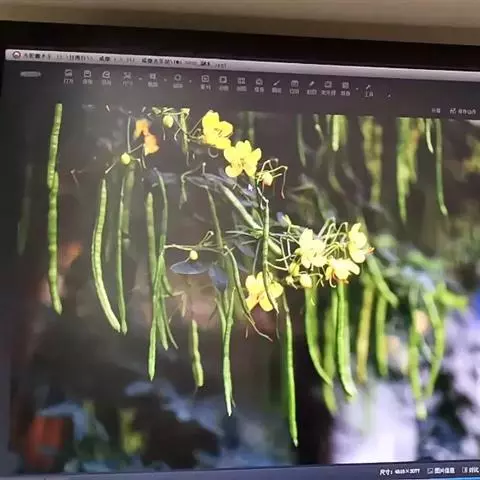The height and width of the screenshot is (480, 480).
Task: Expand the dropdown arrow beside 裁剪
Action: click(x=165, y=80)
